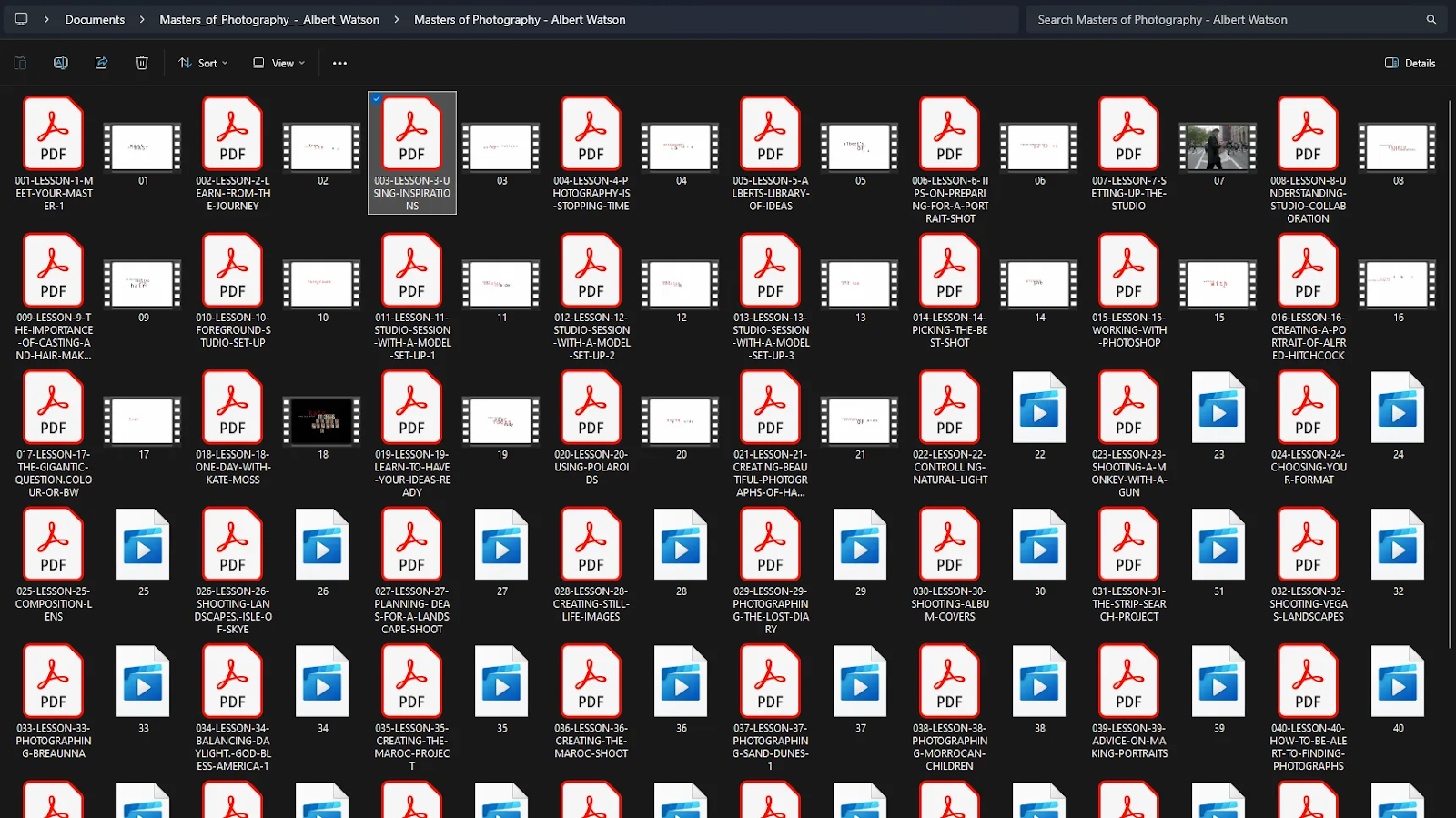
Task: Select the 001-LESSON-1-MEET-YOUR-MASTER-1 PDF file
Action: 54,135
